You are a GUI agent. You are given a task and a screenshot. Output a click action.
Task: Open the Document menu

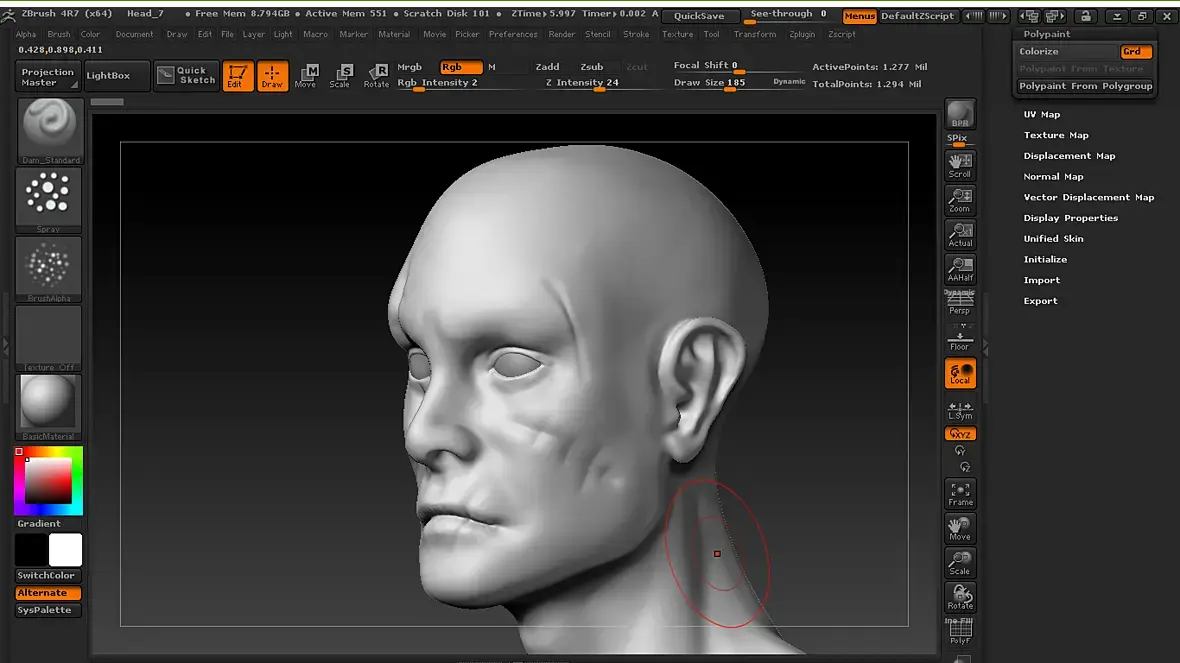(135, 35)
